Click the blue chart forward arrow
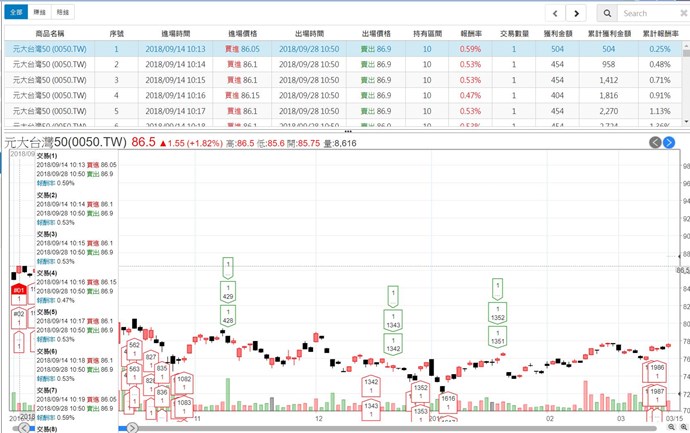Screen dimensions: 690x433 point(670,143)
